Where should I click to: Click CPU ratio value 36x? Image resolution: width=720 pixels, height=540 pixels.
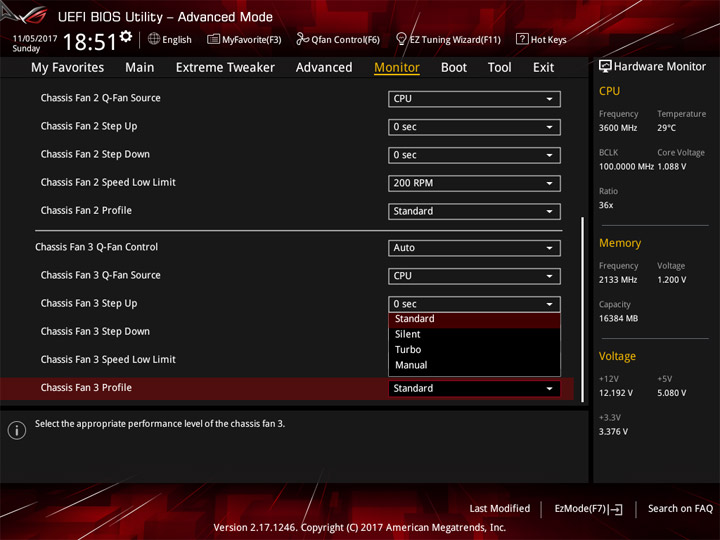[606, 205]
